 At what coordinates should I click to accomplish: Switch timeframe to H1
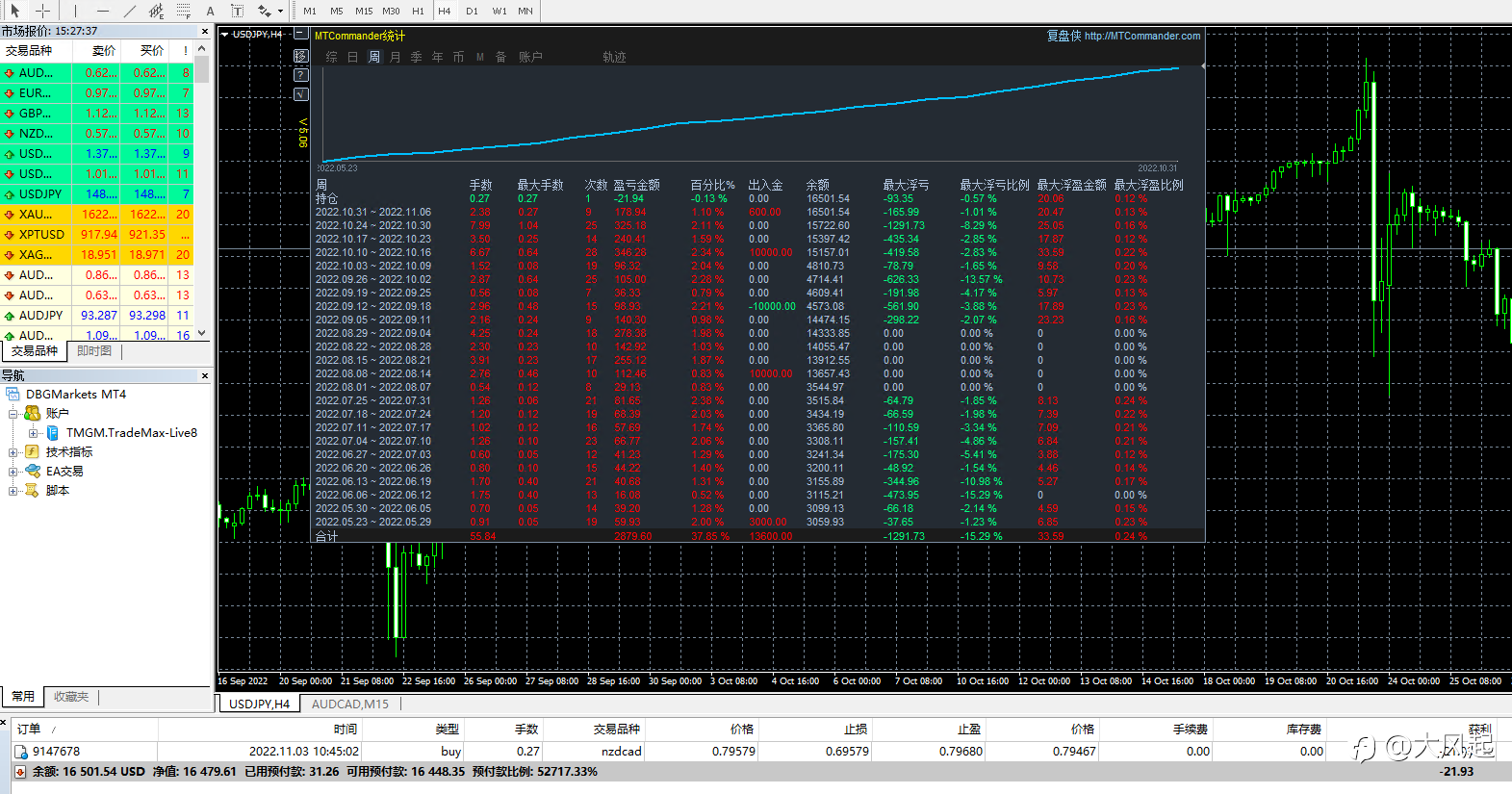[418, 11]
